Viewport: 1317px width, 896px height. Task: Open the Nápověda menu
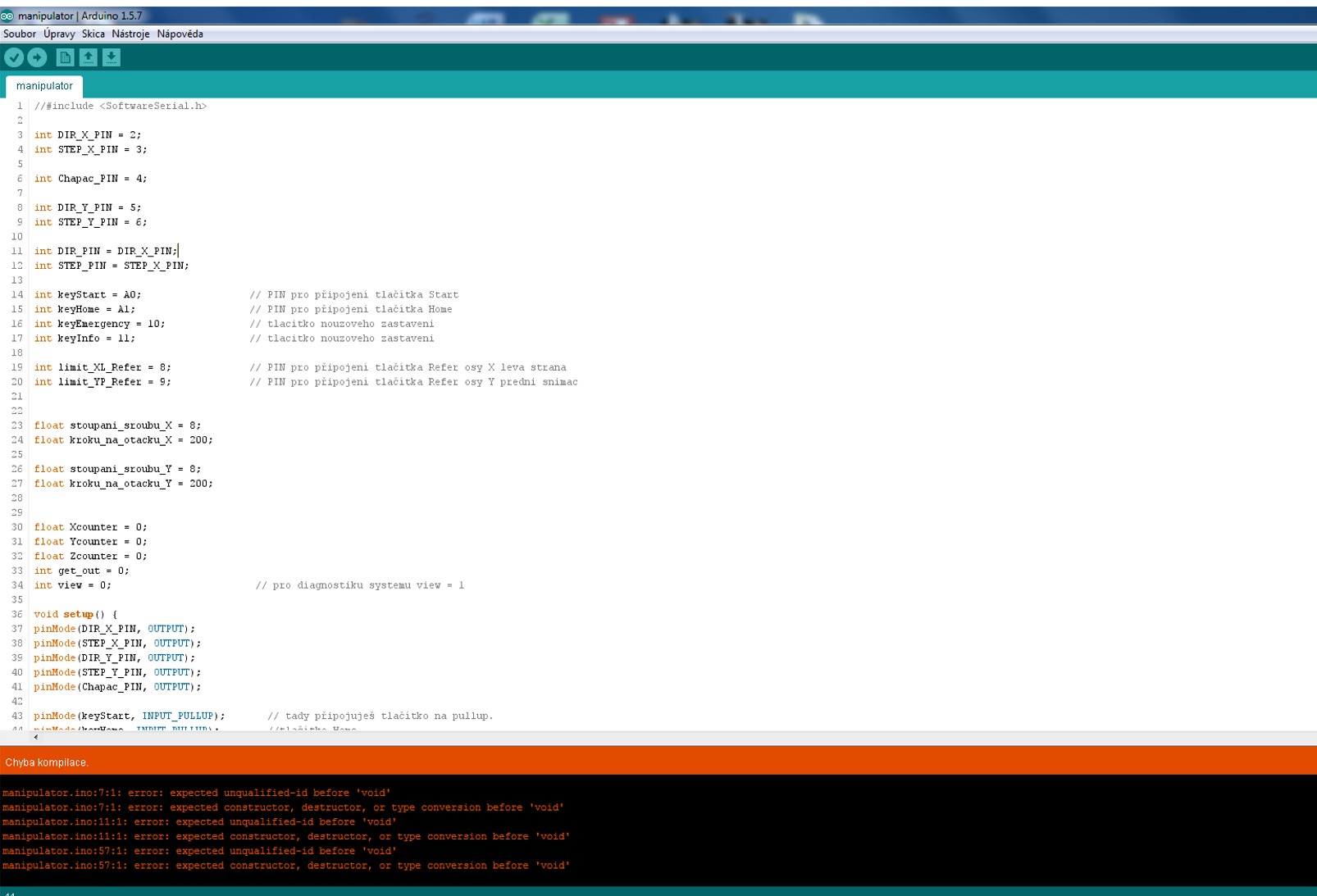click(x=180, y=34)
